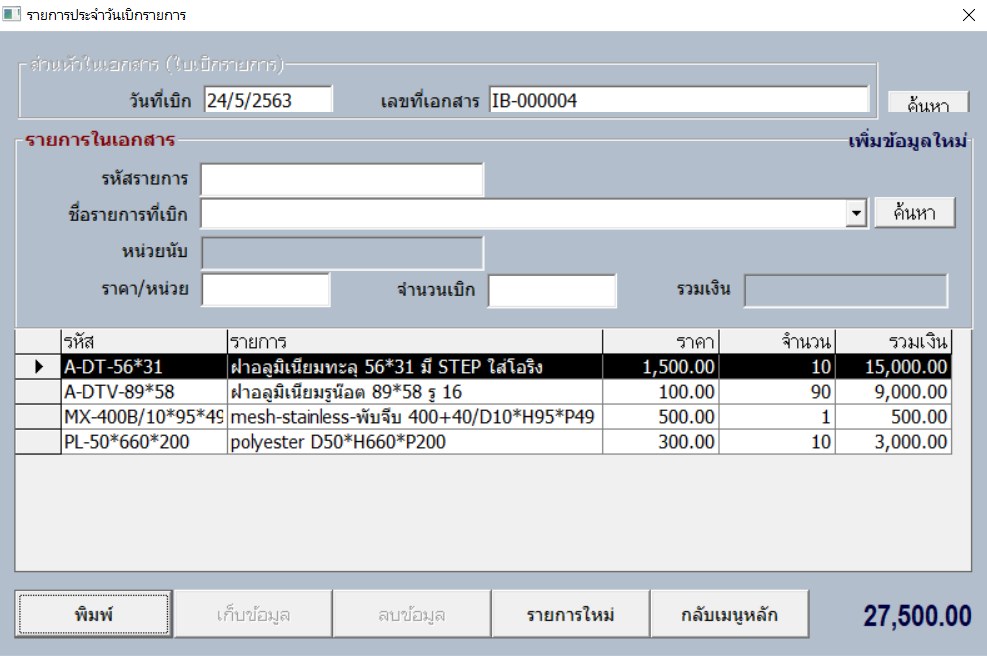Click total cell 3,000.00
The height and width of the screenshot is (656, 987).
tap(893, 442)
